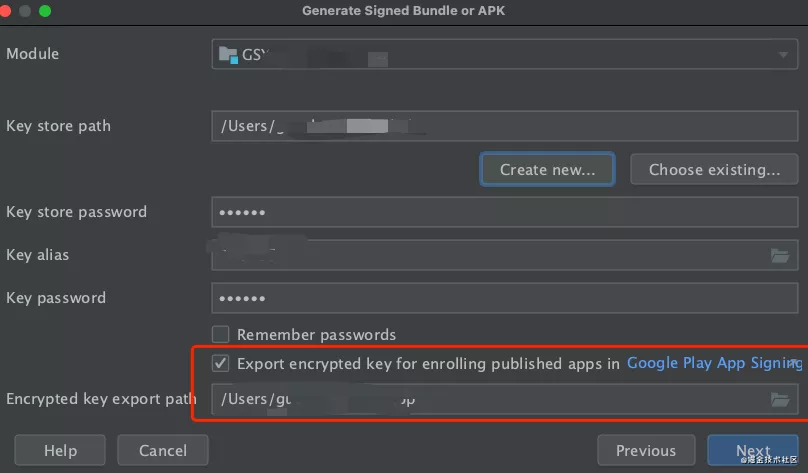Click the Help button
Image resolution: width=808 pixels, height=473 pixels.
[60, 450]
